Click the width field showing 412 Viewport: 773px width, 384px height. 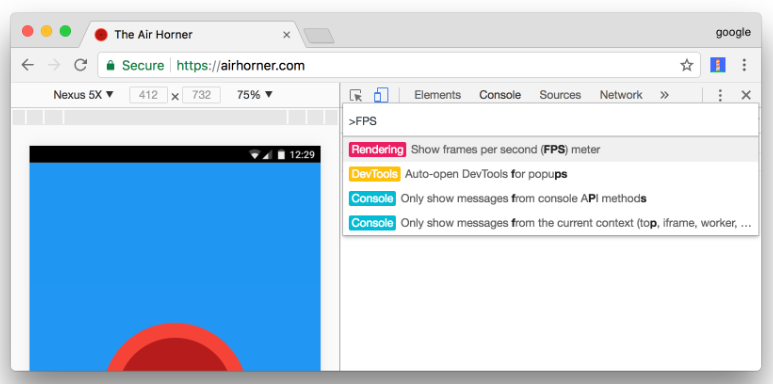click(x=148, y=95)
